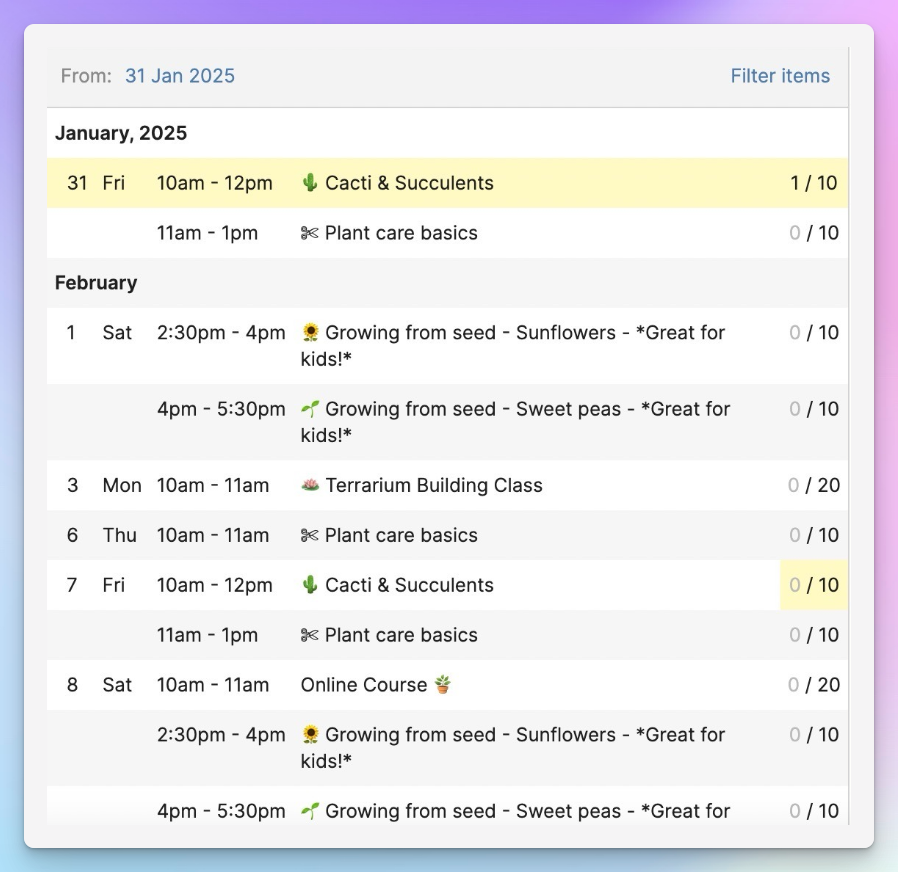Click the February month heading

tap(96, 282)
